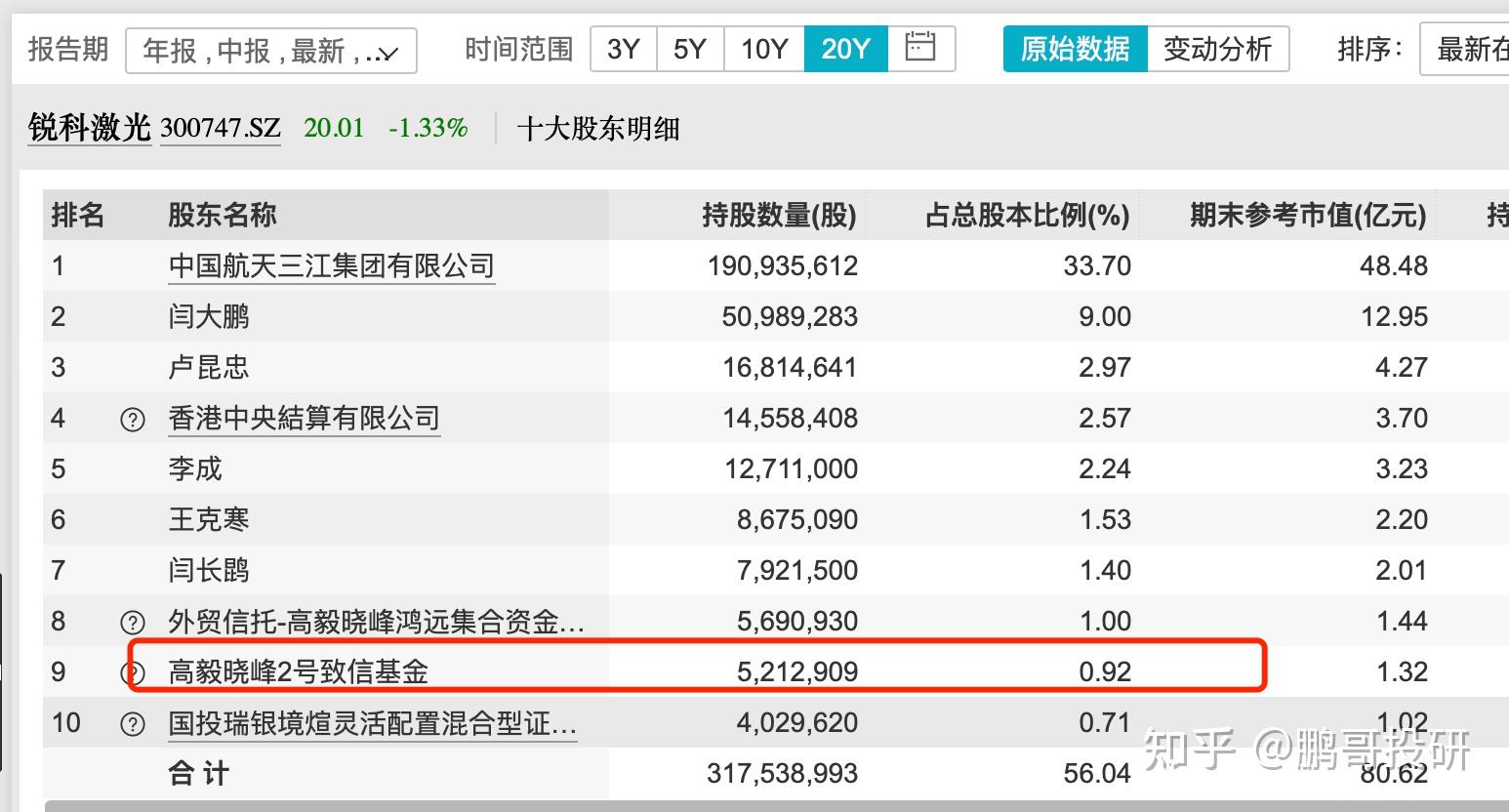Select the 3Y time range
The height and width of the screenshot is (812, 1509).
(x=624, y=48)
